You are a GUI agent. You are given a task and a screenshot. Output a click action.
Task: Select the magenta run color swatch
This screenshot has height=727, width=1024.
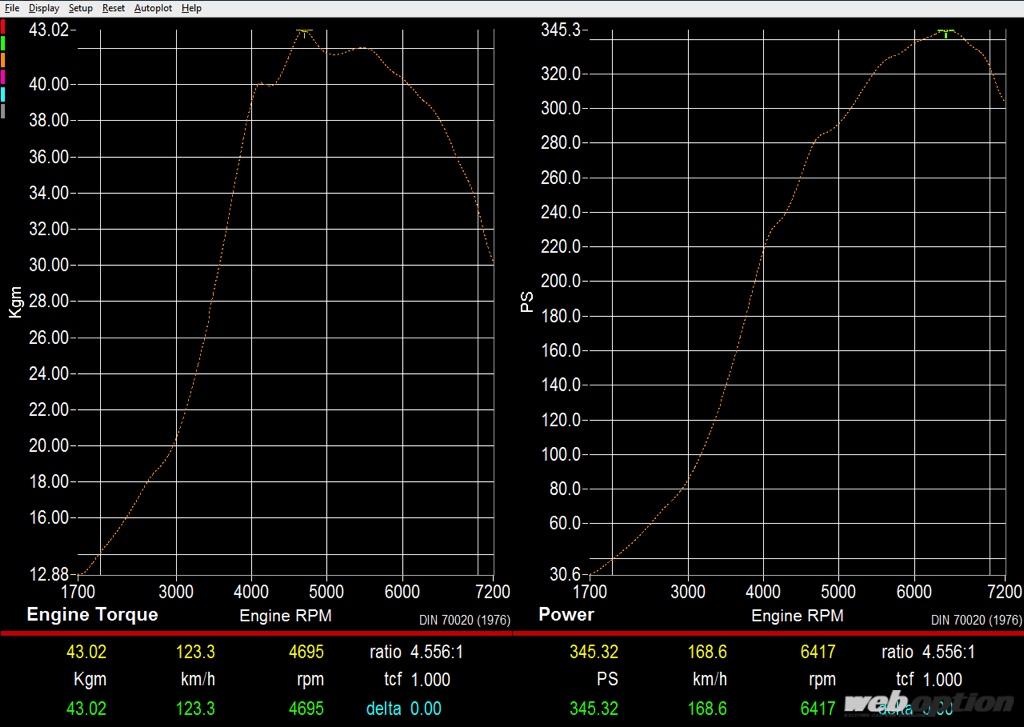pyautogui.click(x=4, y=77)
